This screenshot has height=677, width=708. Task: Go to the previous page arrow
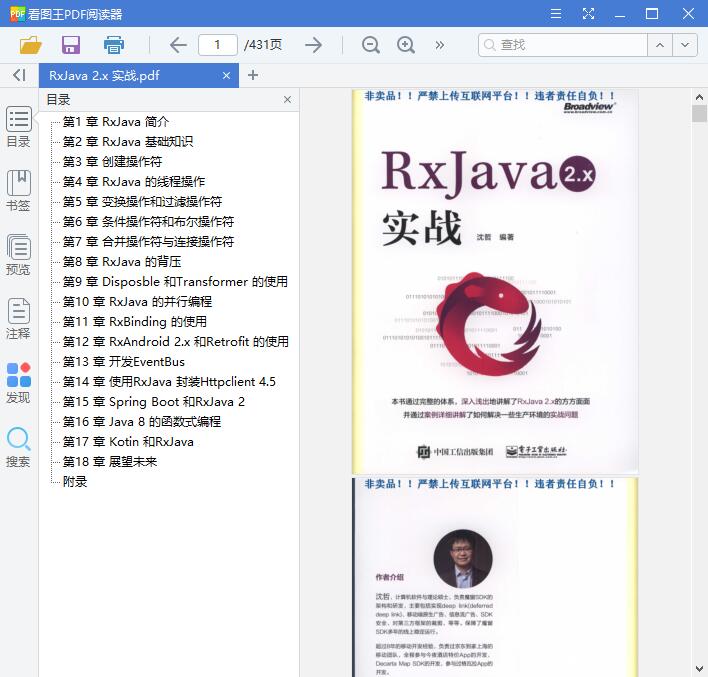(x=178, y=45)
